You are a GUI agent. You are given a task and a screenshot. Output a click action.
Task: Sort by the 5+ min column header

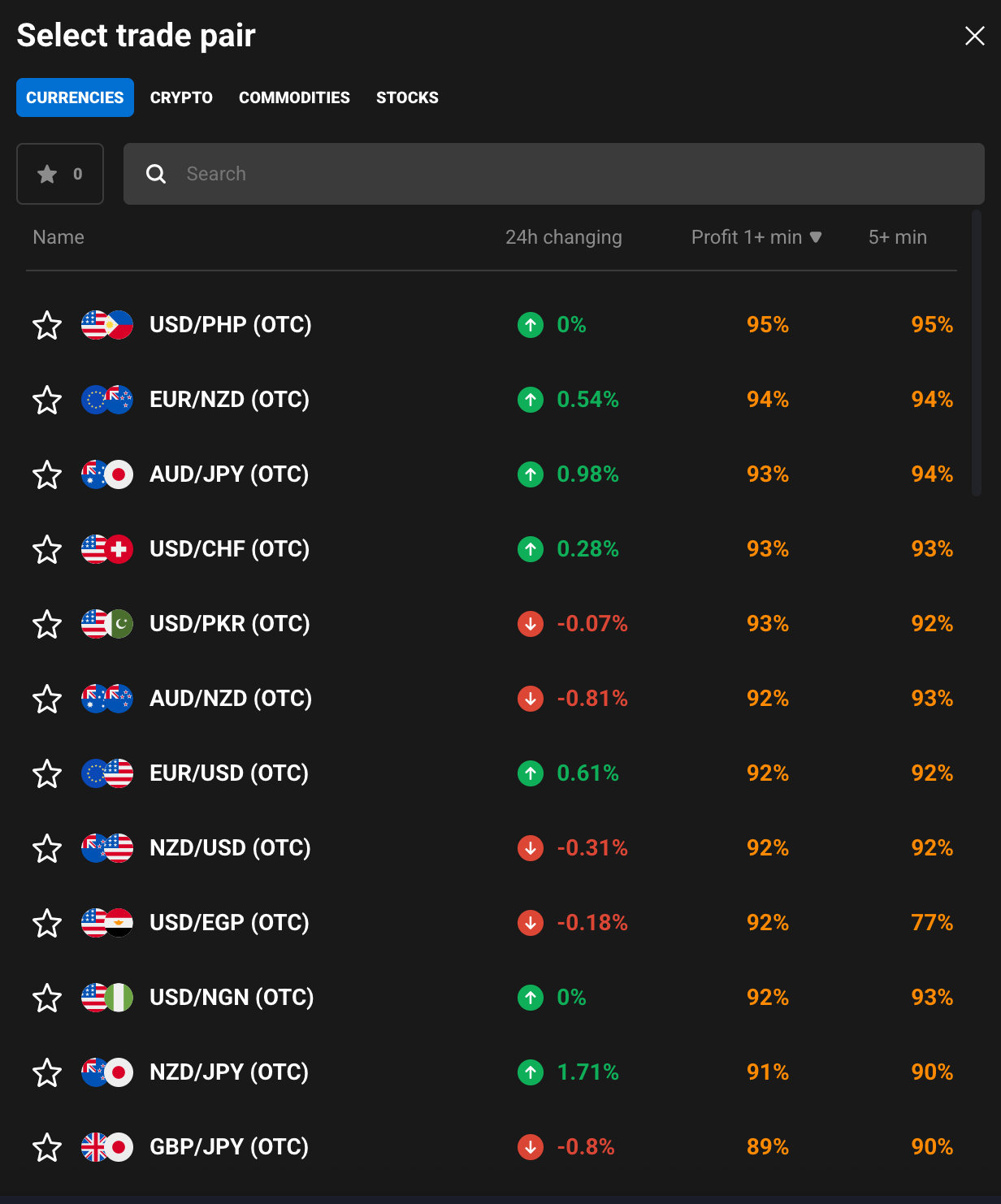tap(897, 237)
